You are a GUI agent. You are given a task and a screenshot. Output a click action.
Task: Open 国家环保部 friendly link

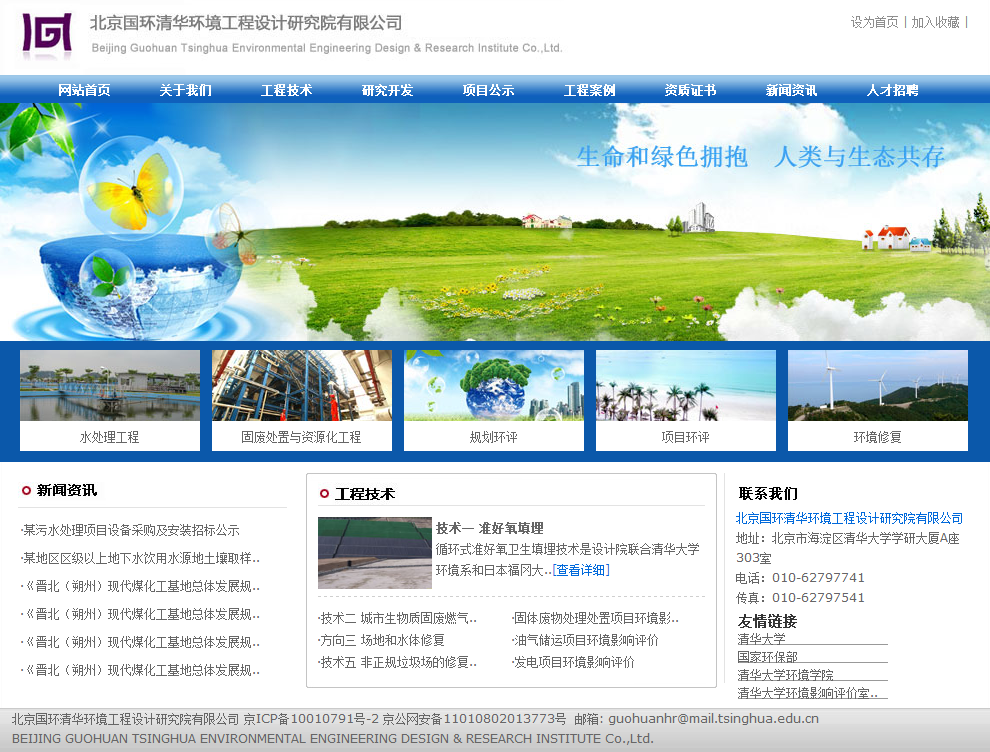pyautogui.click(x=768, y=657)
